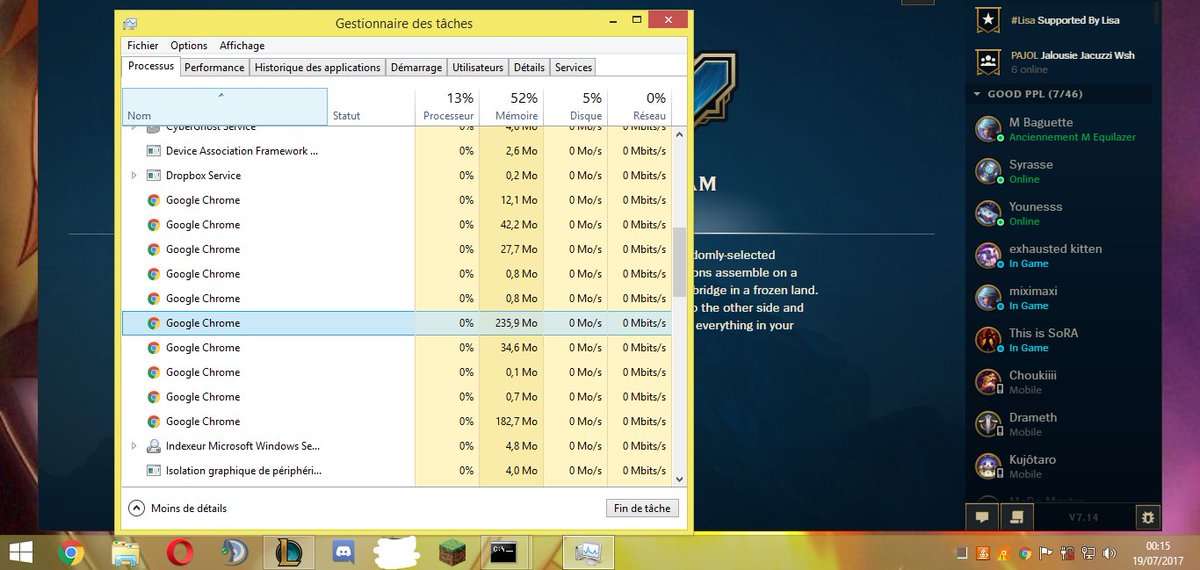This screenshot has height=570, width=1200.
Task: Open the Affichage menu
Action: [x=242, y=45]
